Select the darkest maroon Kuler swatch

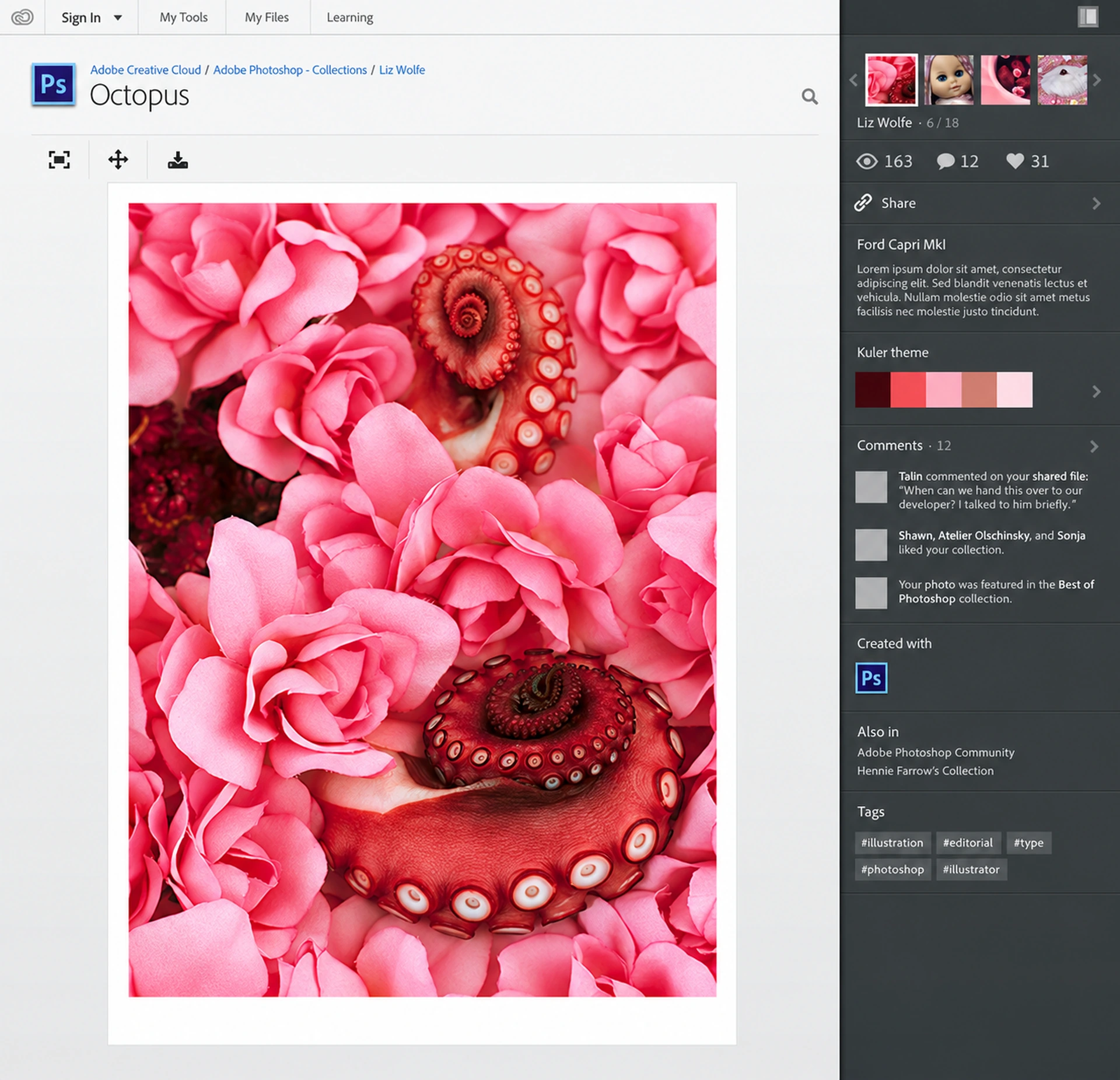click(873, 390)
